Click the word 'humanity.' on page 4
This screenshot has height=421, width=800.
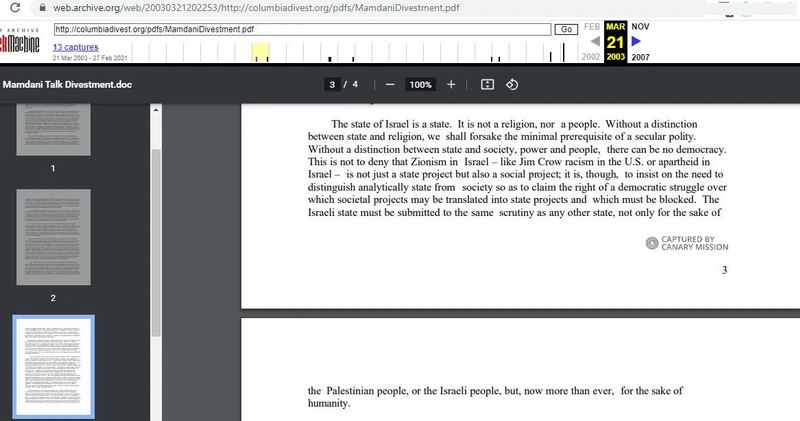coord(329,403)
